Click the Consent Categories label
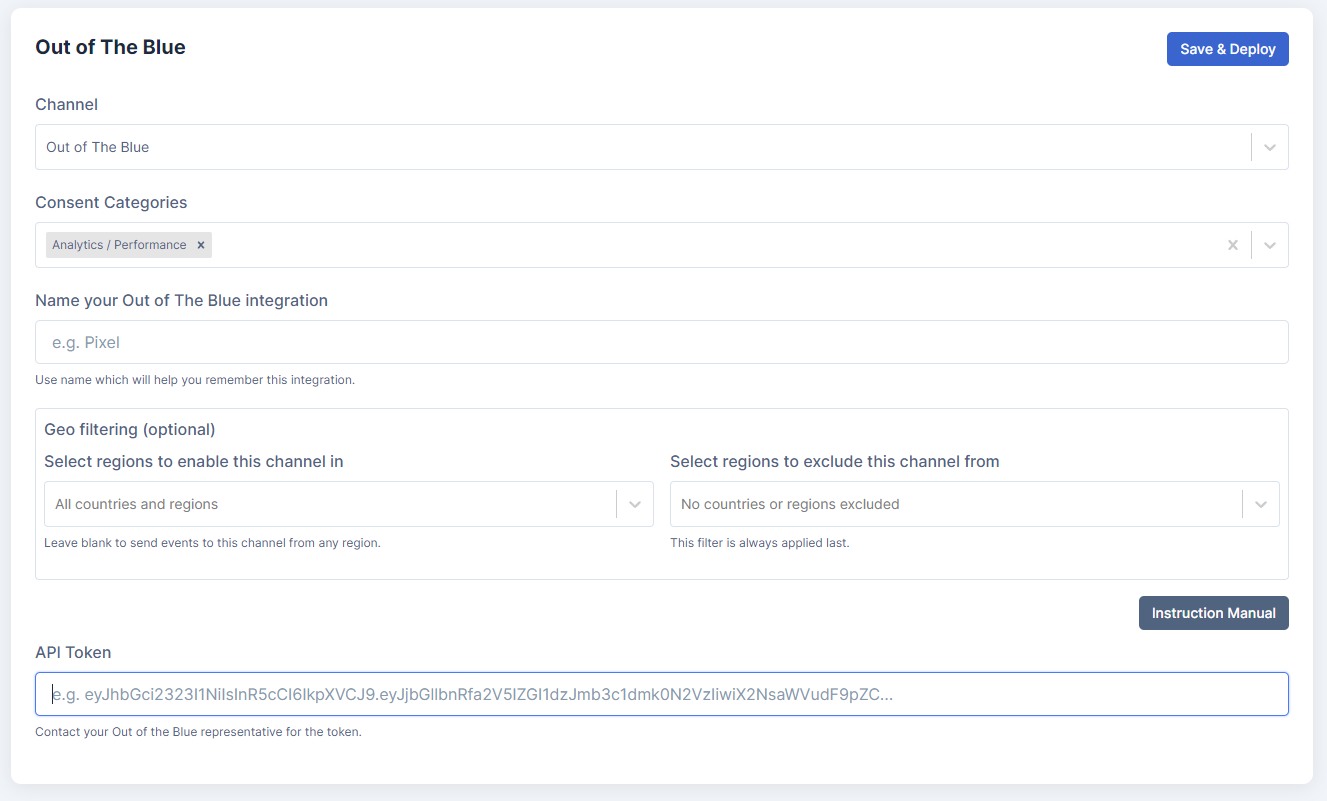This screenshot has width=1327, height=801. click(x=111, y=202)
